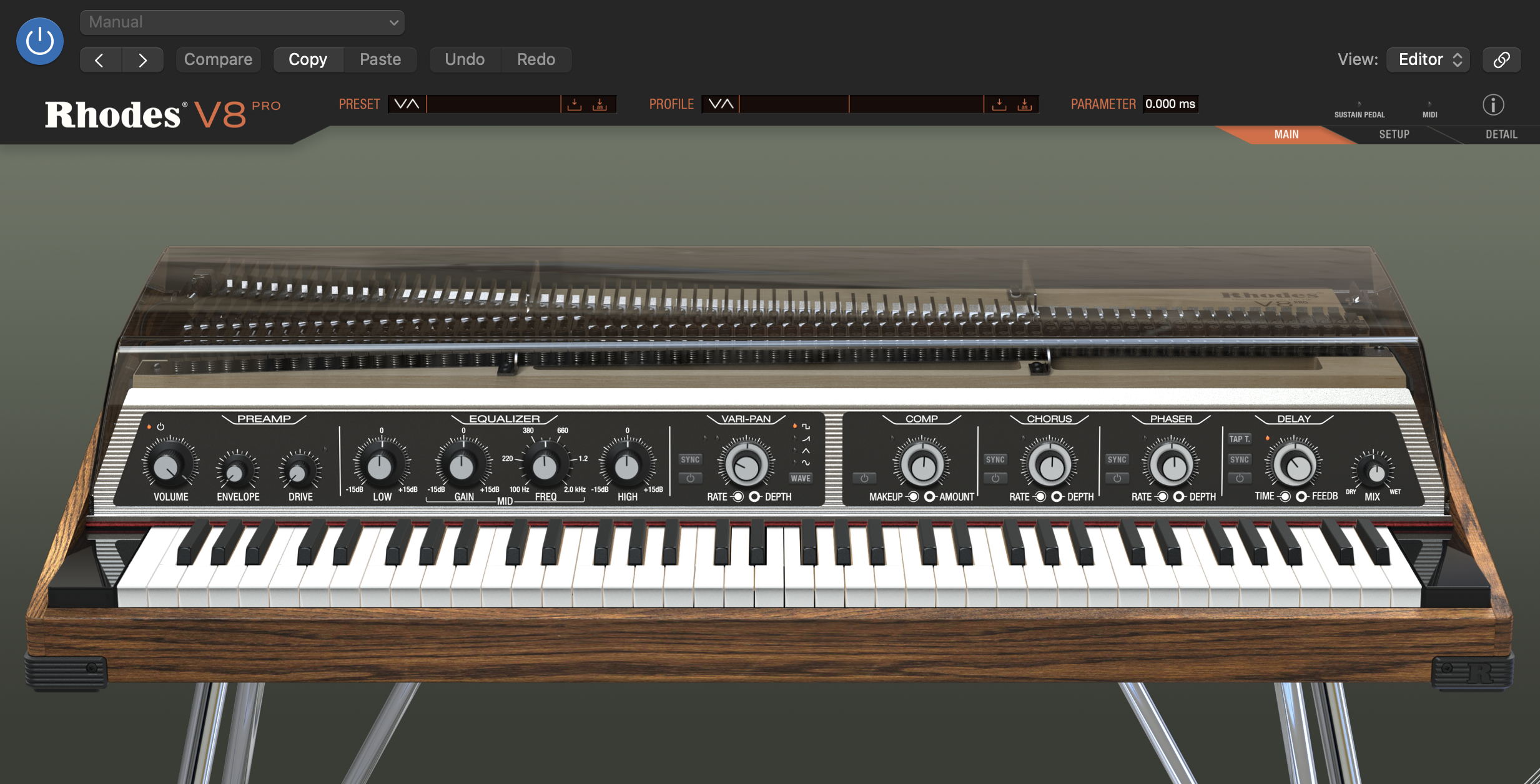Open the preset name selector field

pos(493,104)
